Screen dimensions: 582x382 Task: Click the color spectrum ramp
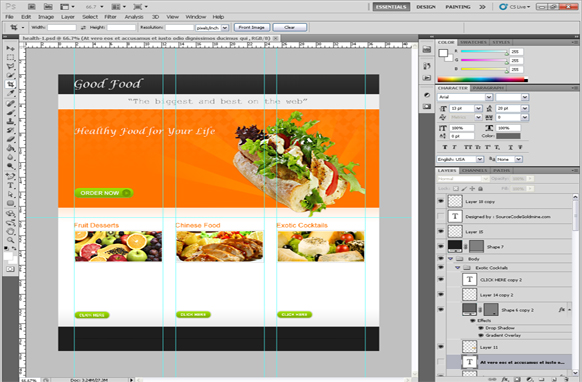(x=482, y=79)
